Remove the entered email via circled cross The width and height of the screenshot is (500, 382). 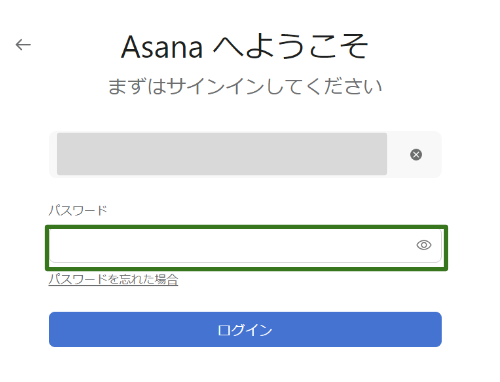coord(416,155)
